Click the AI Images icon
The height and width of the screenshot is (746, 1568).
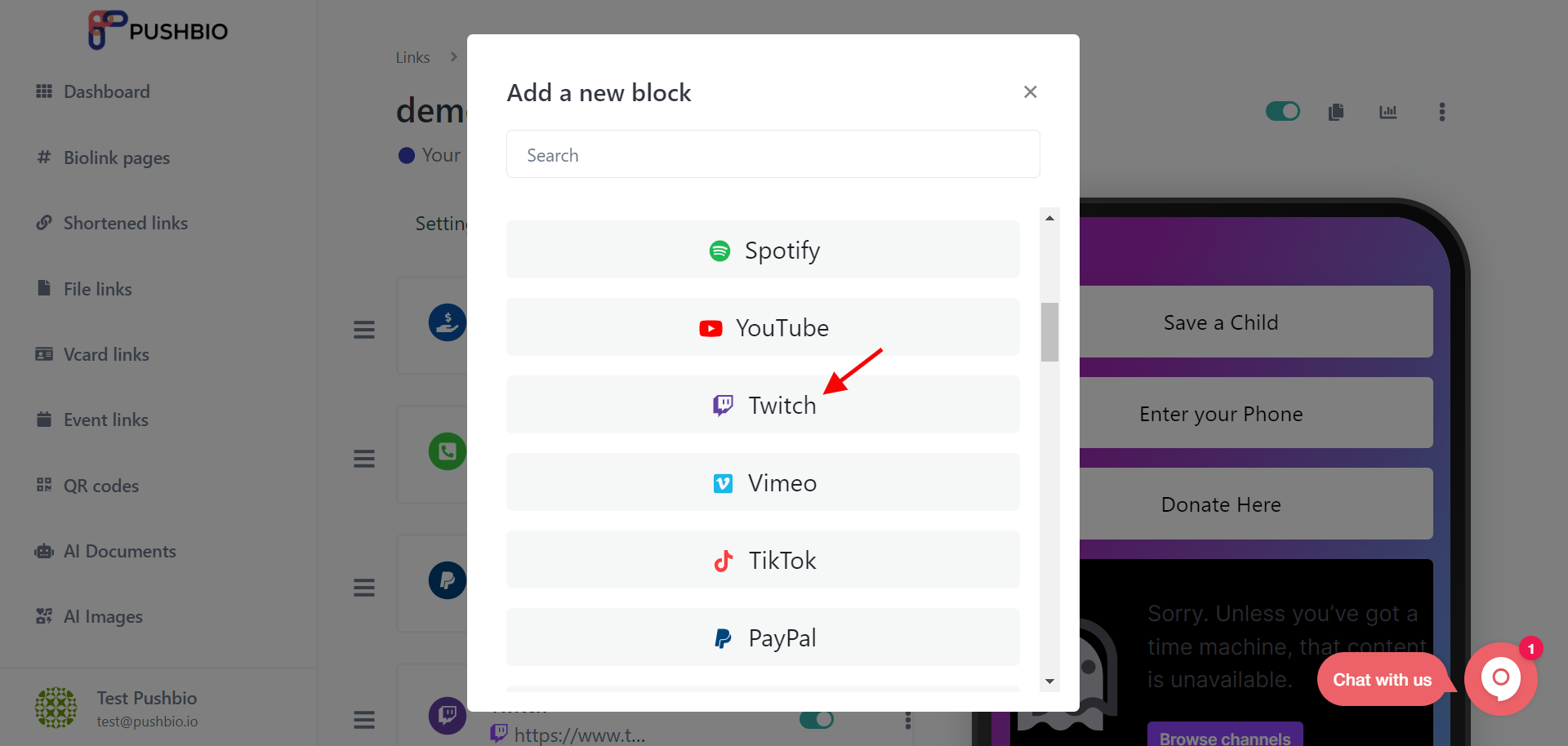[x=44, y=616]
